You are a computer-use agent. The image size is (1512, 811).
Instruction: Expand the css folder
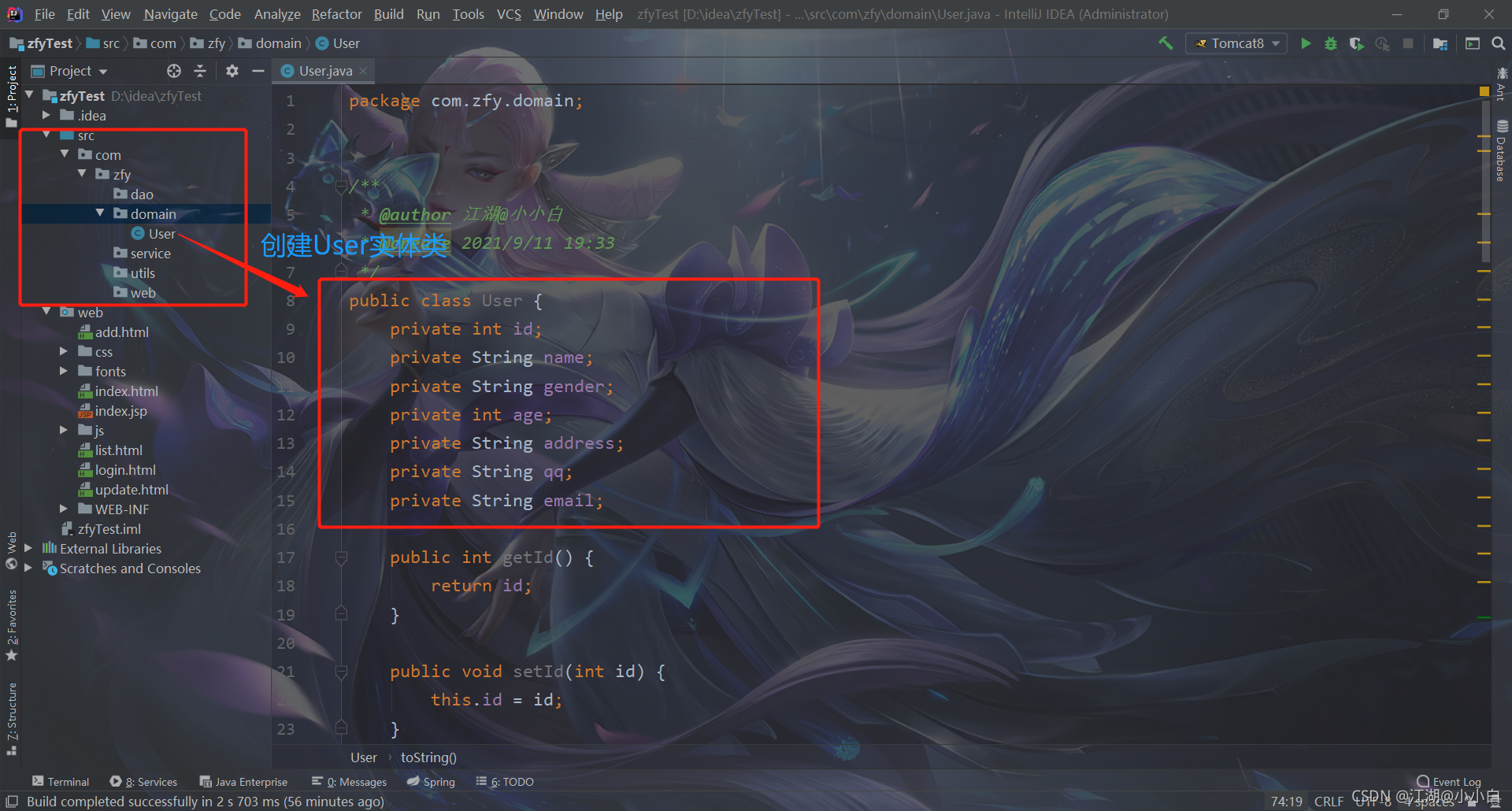pos(64,351)
